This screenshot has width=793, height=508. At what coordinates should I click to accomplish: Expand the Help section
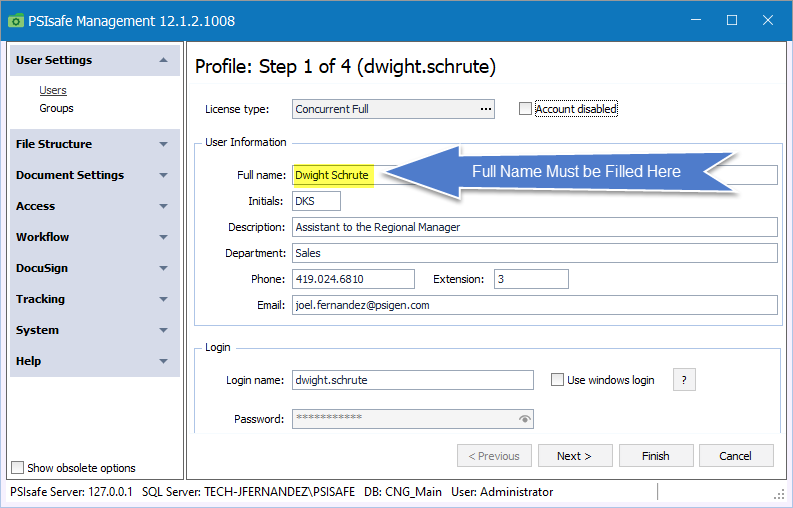pyautogui.click(x=95, y=361)
